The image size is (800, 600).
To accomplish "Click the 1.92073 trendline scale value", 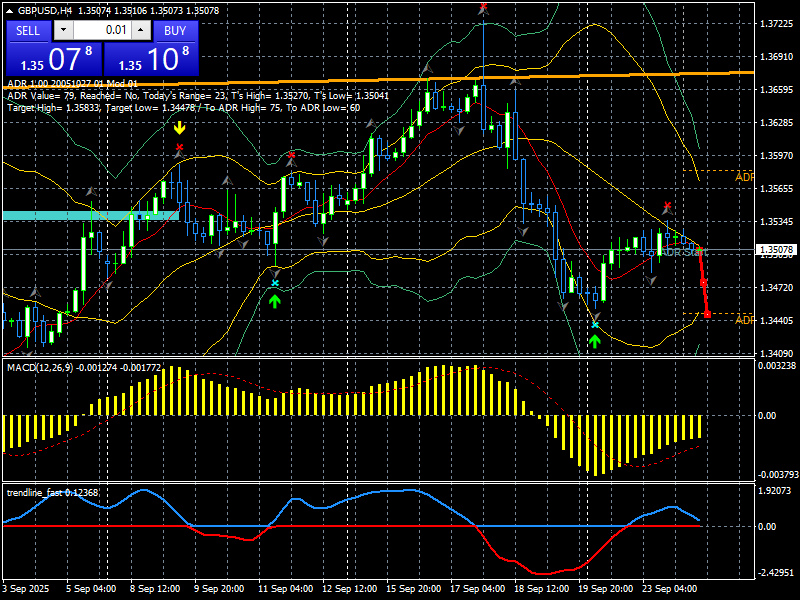I will coord(775,490).
